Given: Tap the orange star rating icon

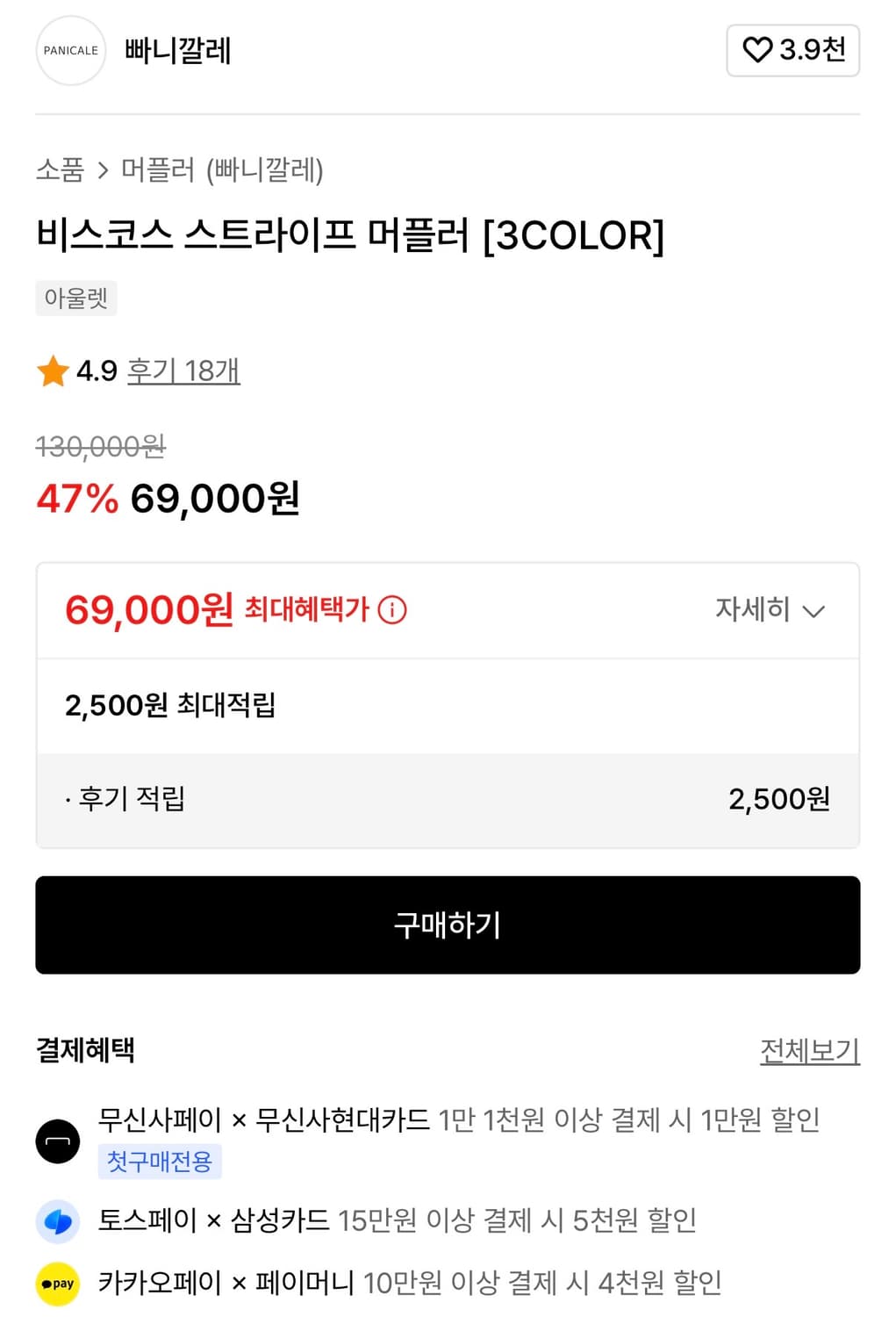Looking at the screenshot, I should [x=53, y=371].
